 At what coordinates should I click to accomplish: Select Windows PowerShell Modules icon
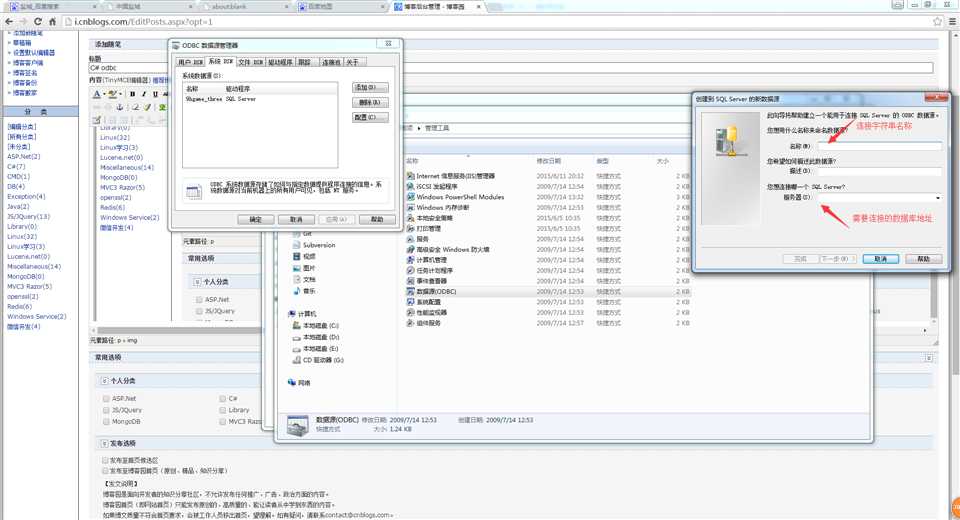(x=410, y=197)
